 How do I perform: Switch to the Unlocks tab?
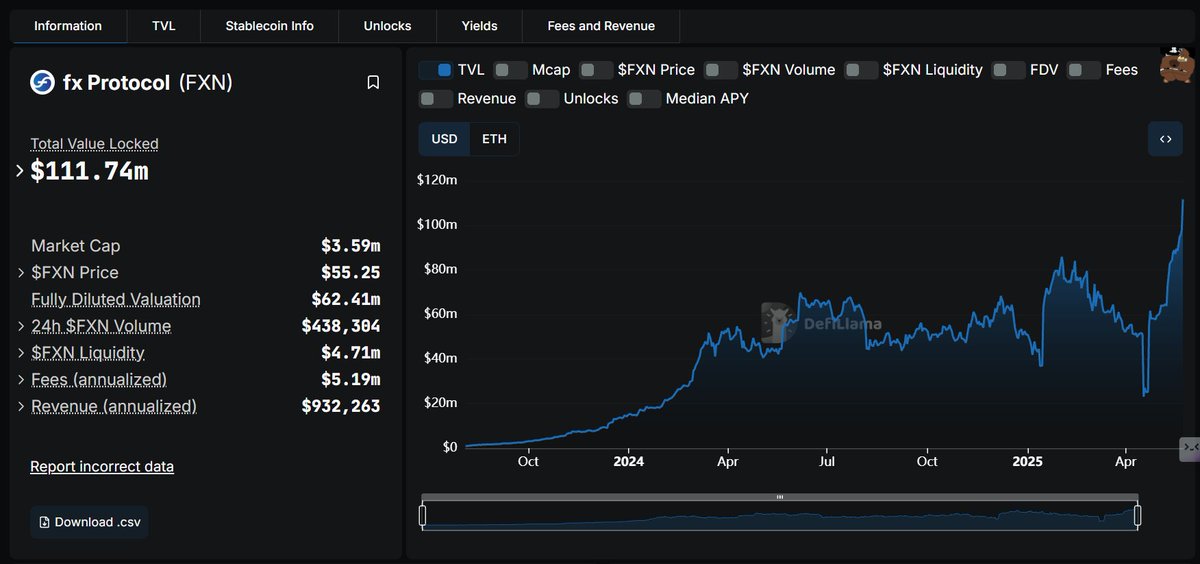pos(388,26)
